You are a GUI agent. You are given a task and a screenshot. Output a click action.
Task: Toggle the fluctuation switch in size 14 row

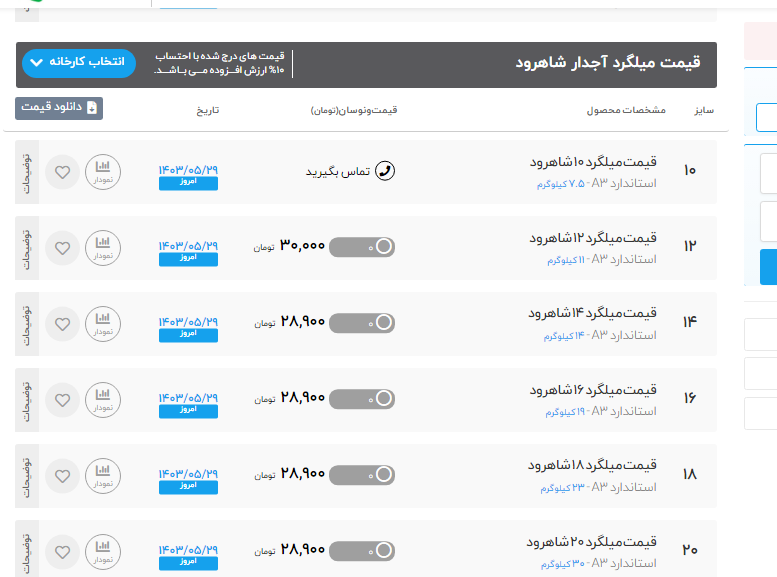pos(362,323)
